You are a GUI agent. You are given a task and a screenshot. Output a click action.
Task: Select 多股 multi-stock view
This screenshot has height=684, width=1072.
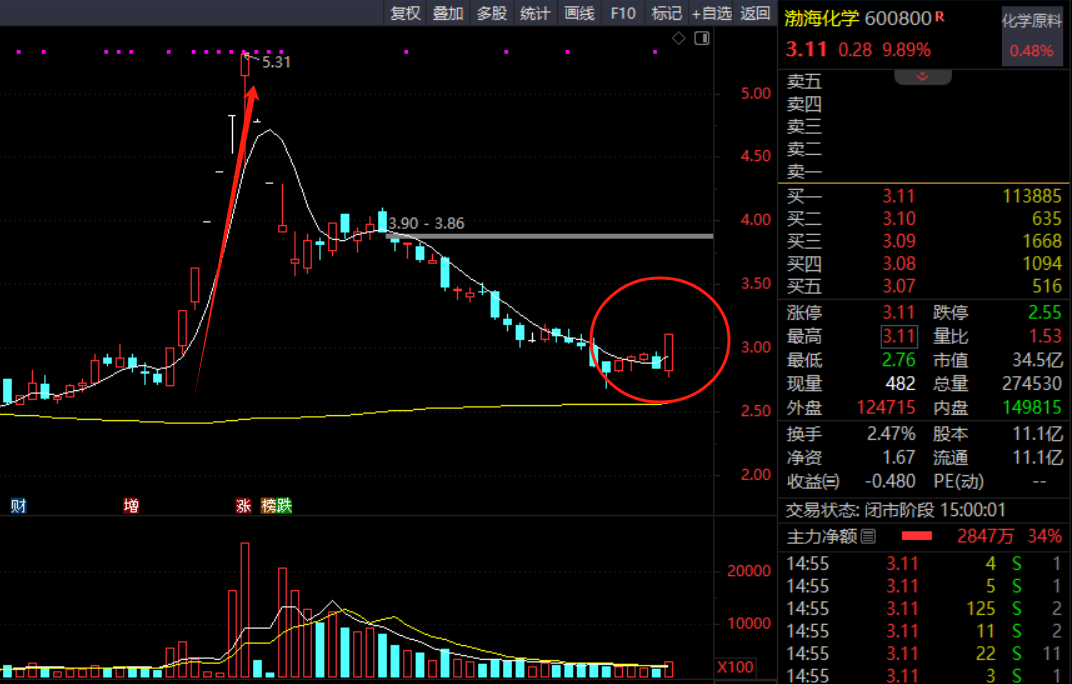tap(491, 13)
